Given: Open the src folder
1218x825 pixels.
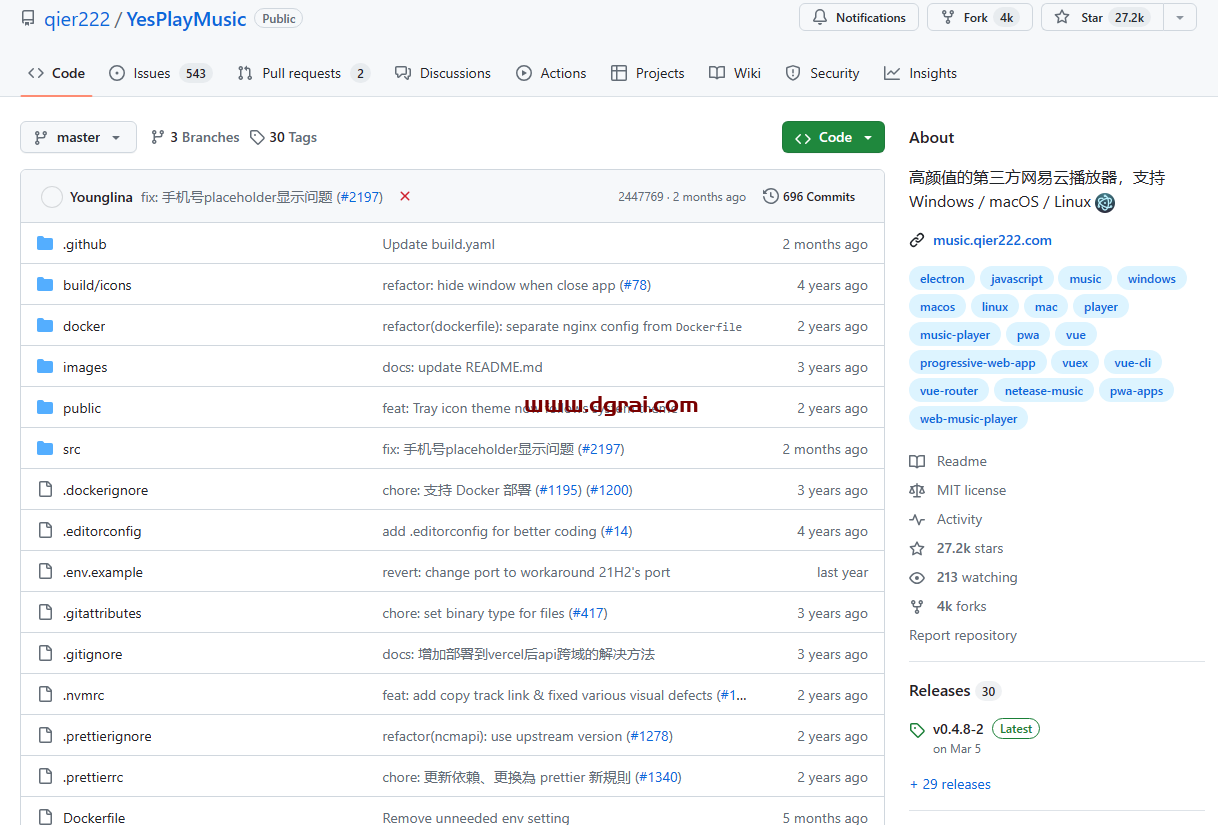Looking at the screenshot, I should click(x=72, y=449).
